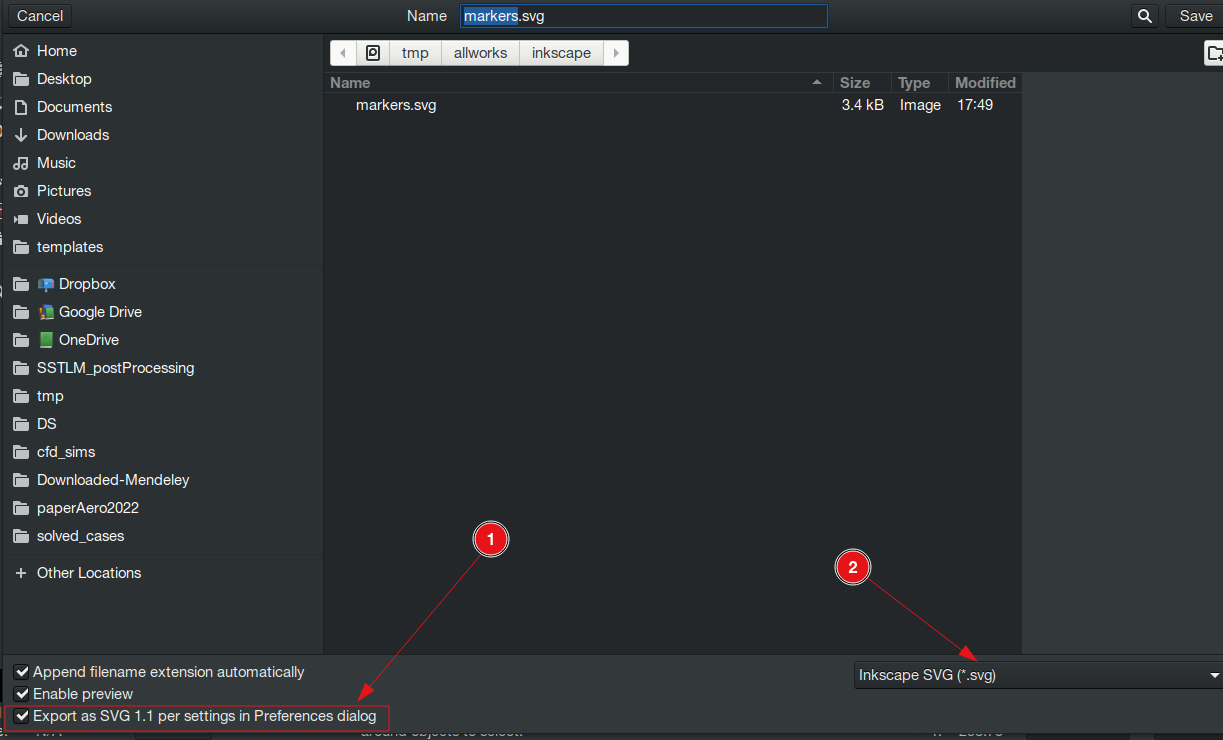This screenshot has height=740, width=1223.
Task: Open the Inkscape SVG file type dropdown
Action: [x=1038, y=675]
